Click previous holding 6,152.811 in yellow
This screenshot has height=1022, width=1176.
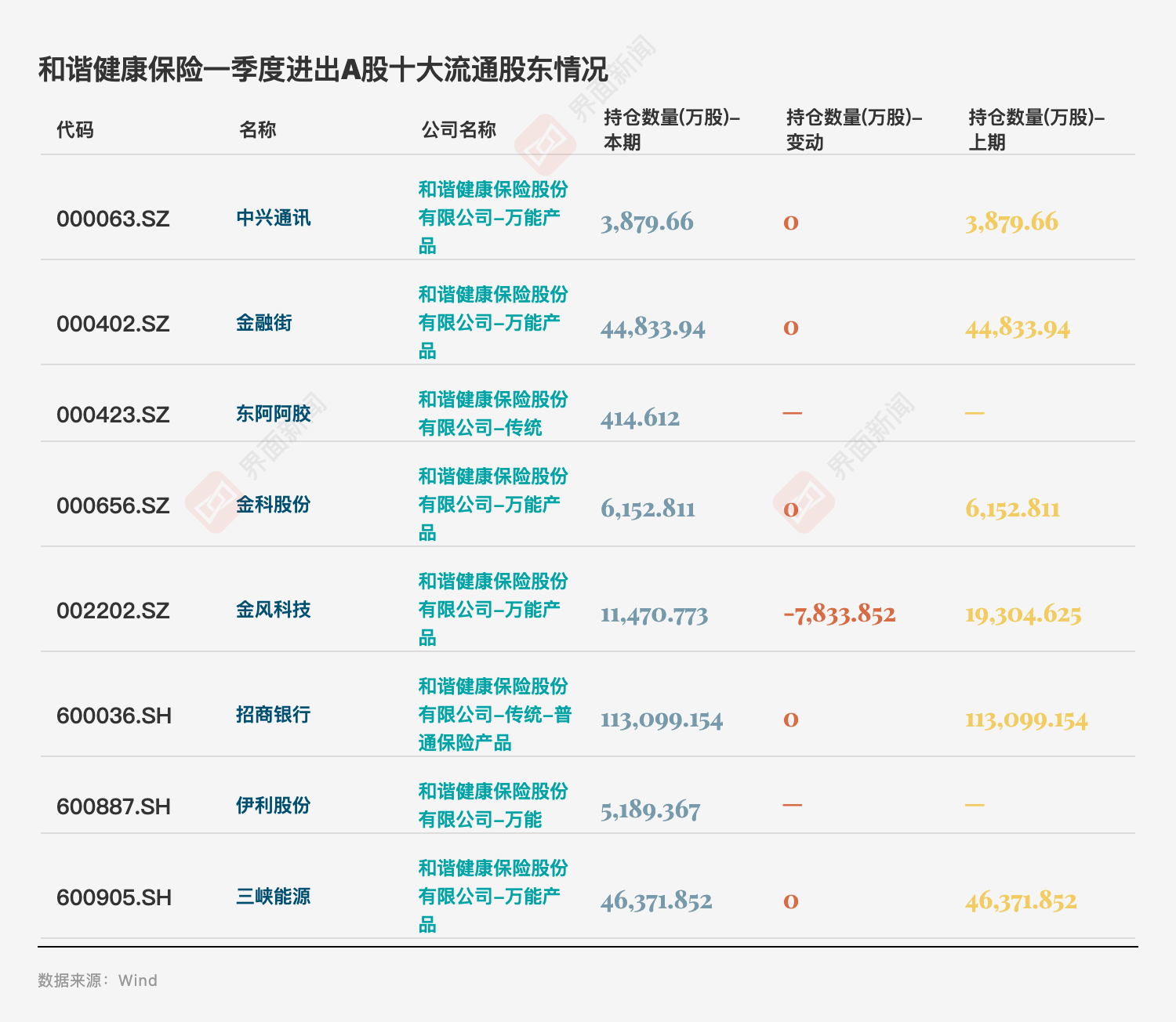pyautogui.click(x=1012, y=509)
